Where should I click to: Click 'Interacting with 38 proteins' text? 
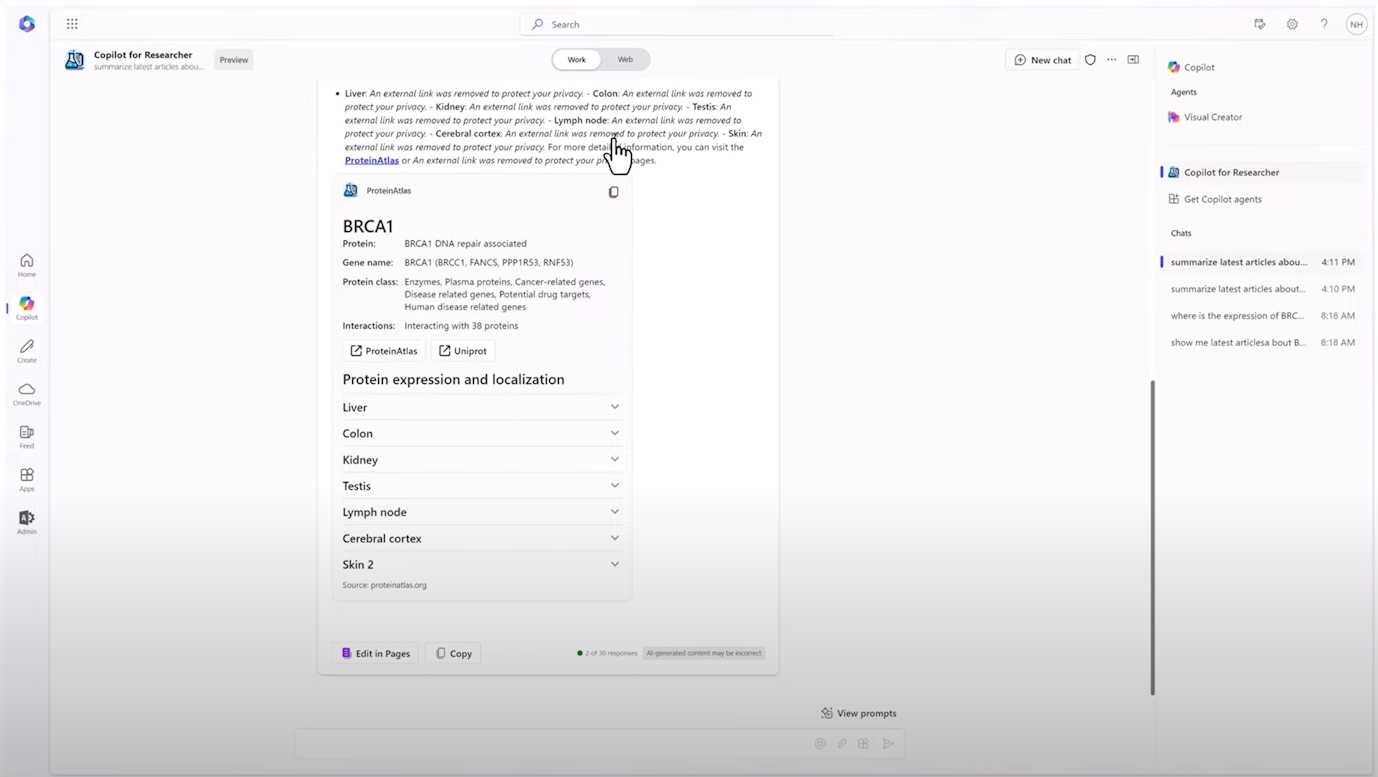tap(461, 326)
